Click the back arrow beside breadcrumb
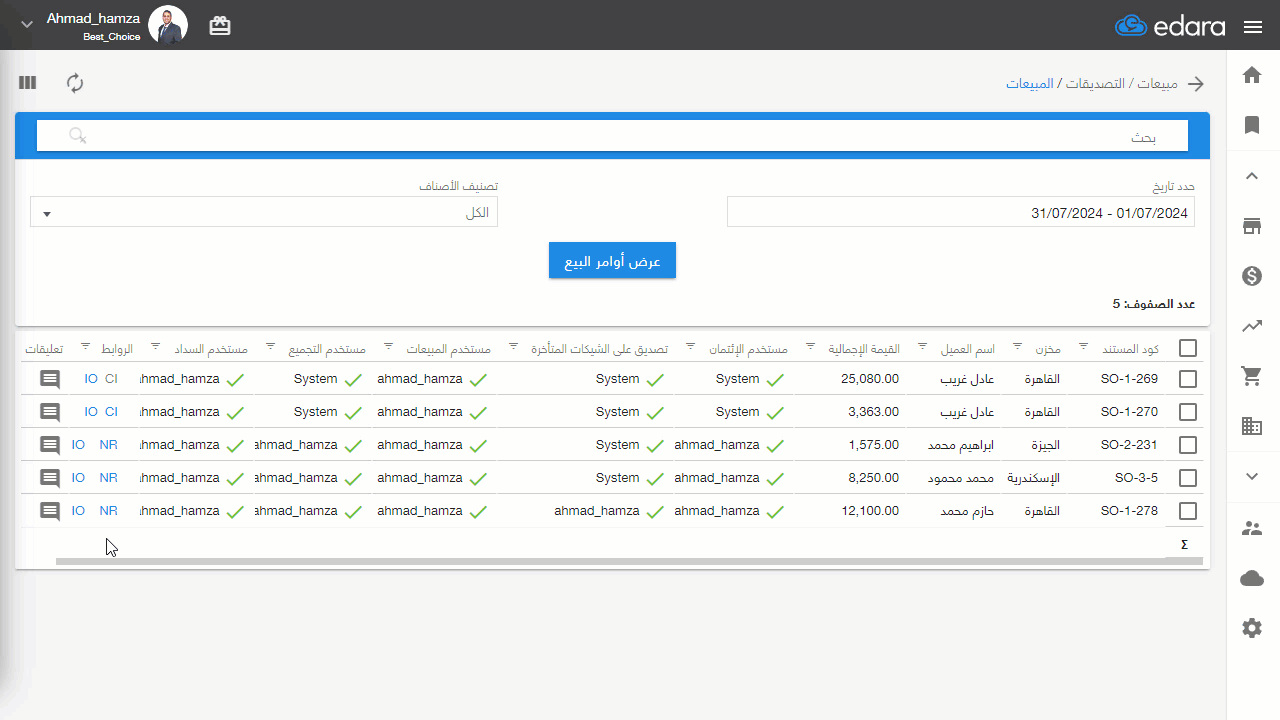This screenshot has height=720, width=1280. pos(1196,84)
